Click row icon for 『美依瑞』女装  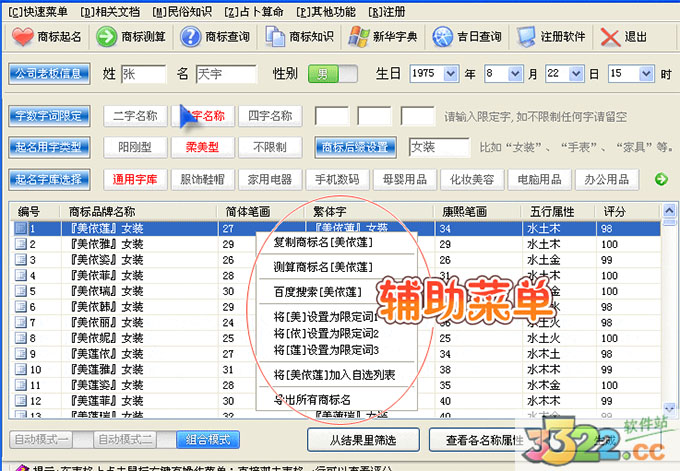20,291
